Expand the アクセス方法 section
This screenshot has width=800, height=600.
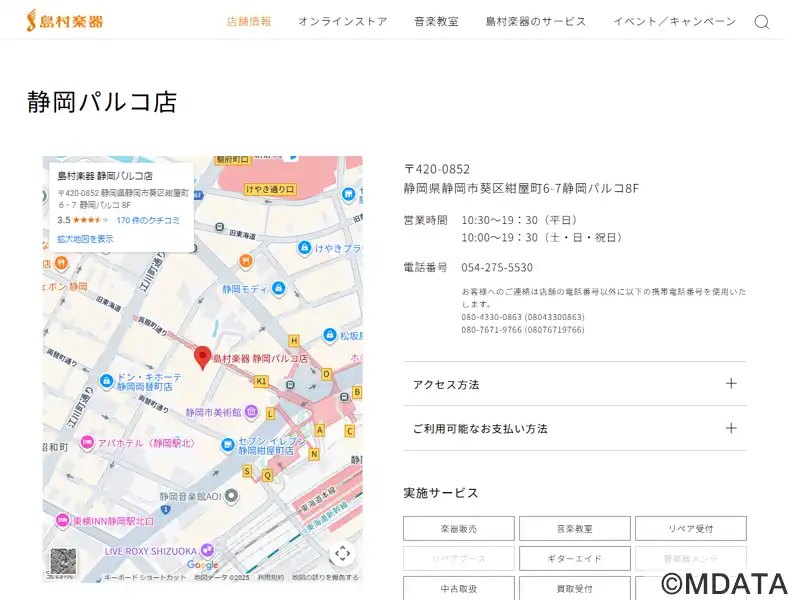574,384
